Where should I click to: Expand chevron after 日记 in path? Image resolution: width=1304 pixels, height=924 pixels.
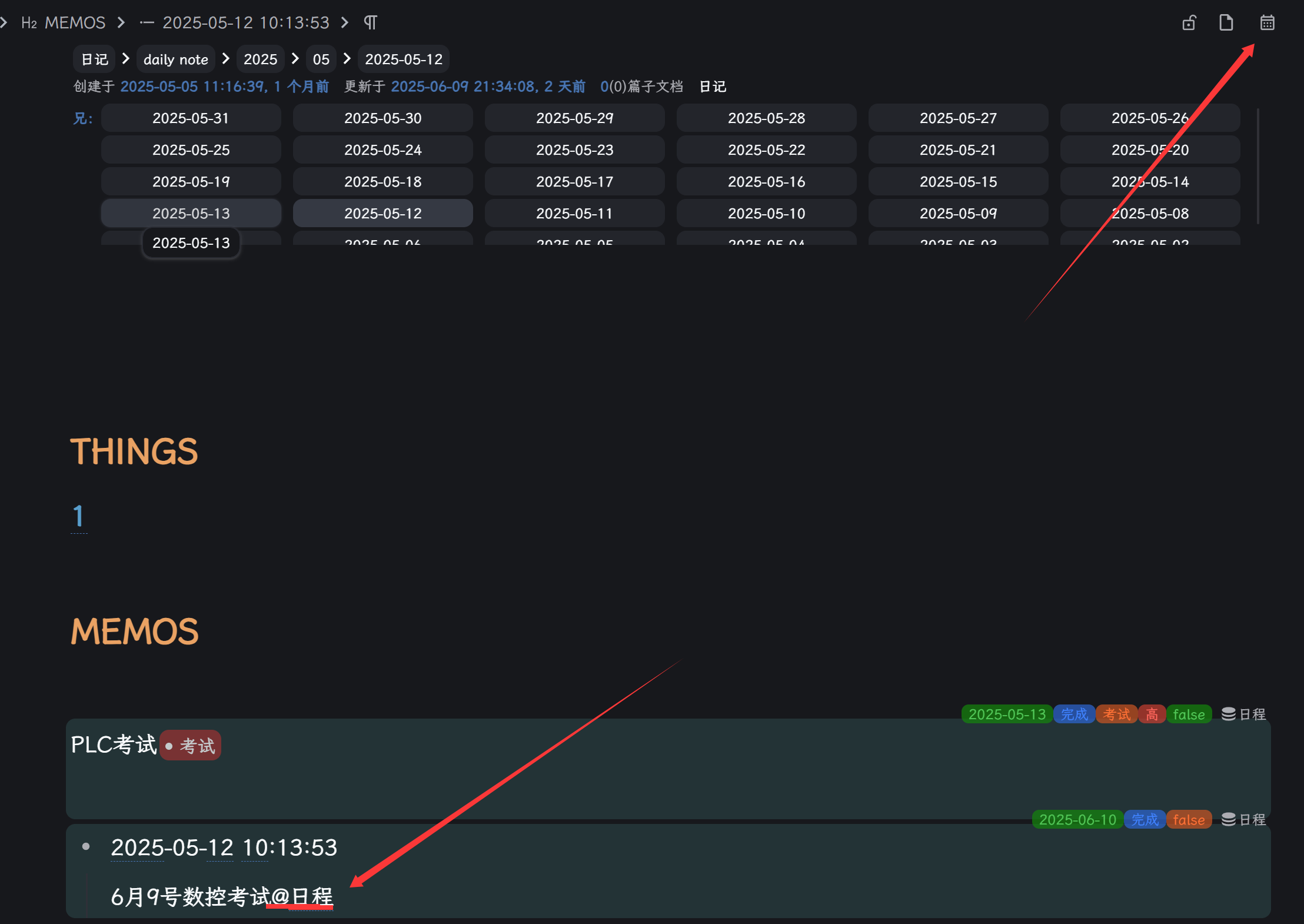[x=125, y=59]
